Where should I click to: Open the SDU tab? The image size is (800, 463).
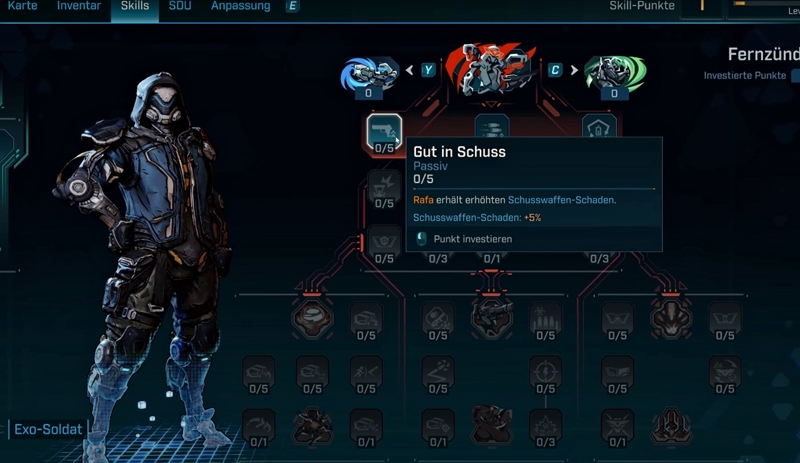(x=180, y=6)
